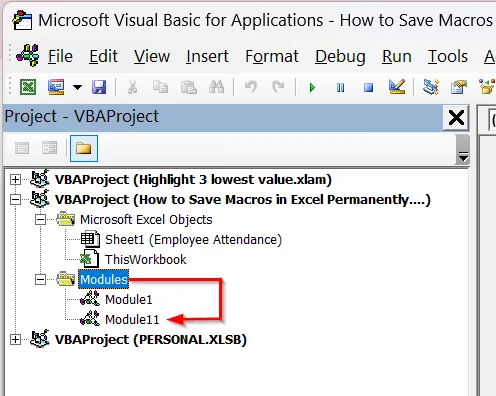This screenshot has height=396, width=496.
Task: Click the Module1 module icon
Action: point(90,299)
